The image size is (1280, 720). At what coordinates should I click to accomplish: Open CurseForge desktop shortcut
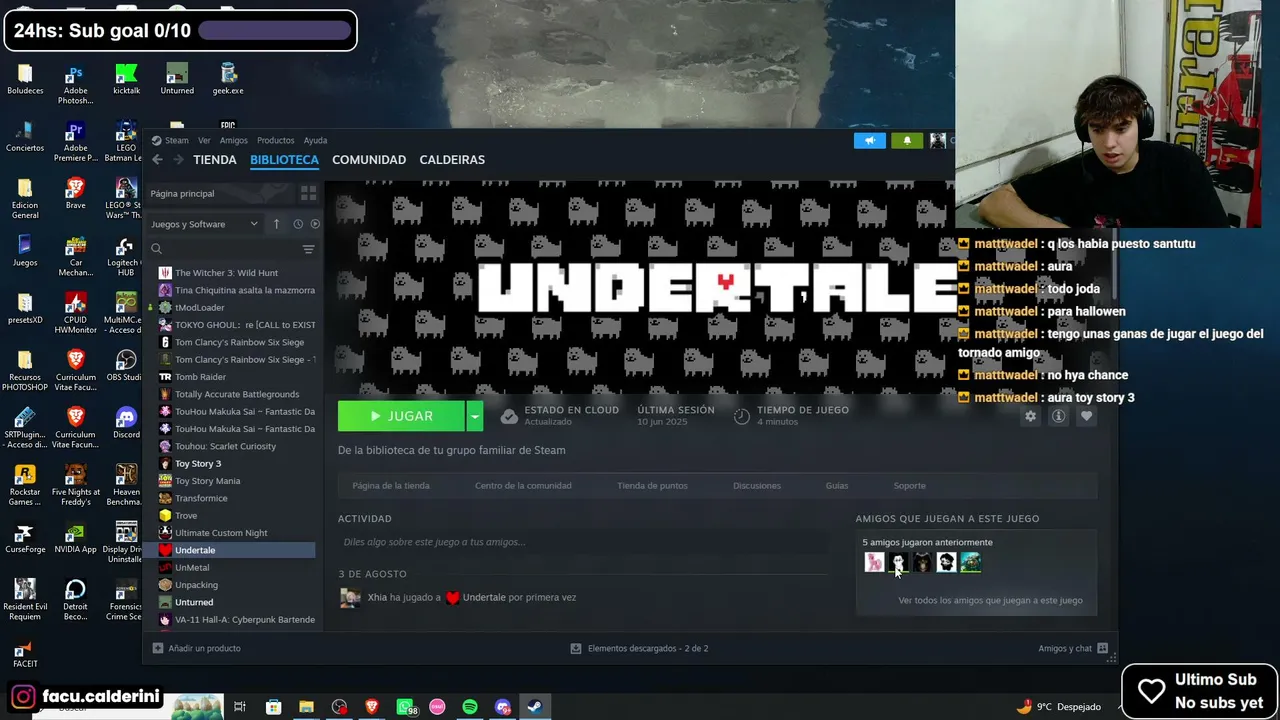(25, 538)
